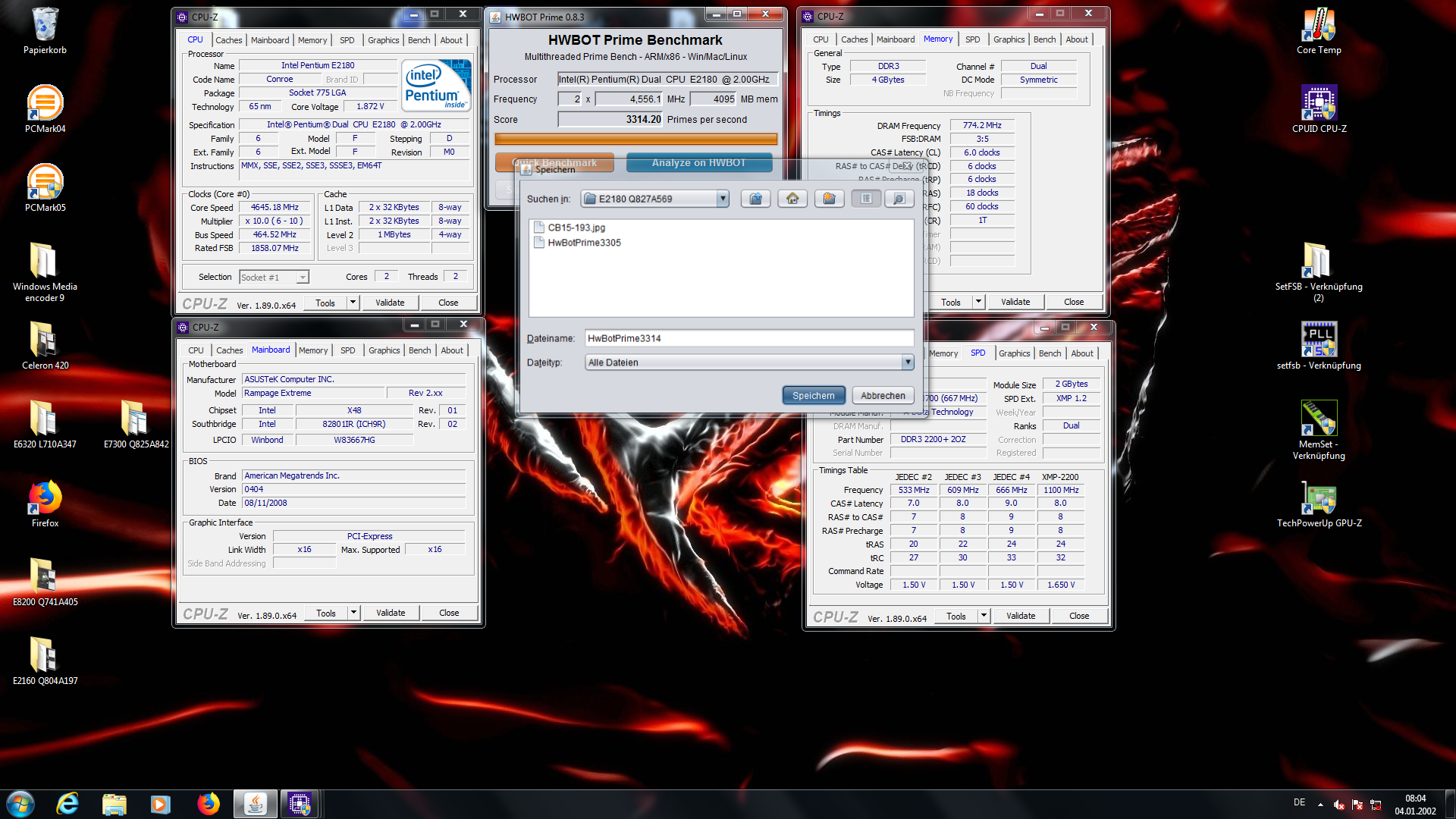Switch to SPD tab in top-right CPU-Z window

click(x=973, y=39)
